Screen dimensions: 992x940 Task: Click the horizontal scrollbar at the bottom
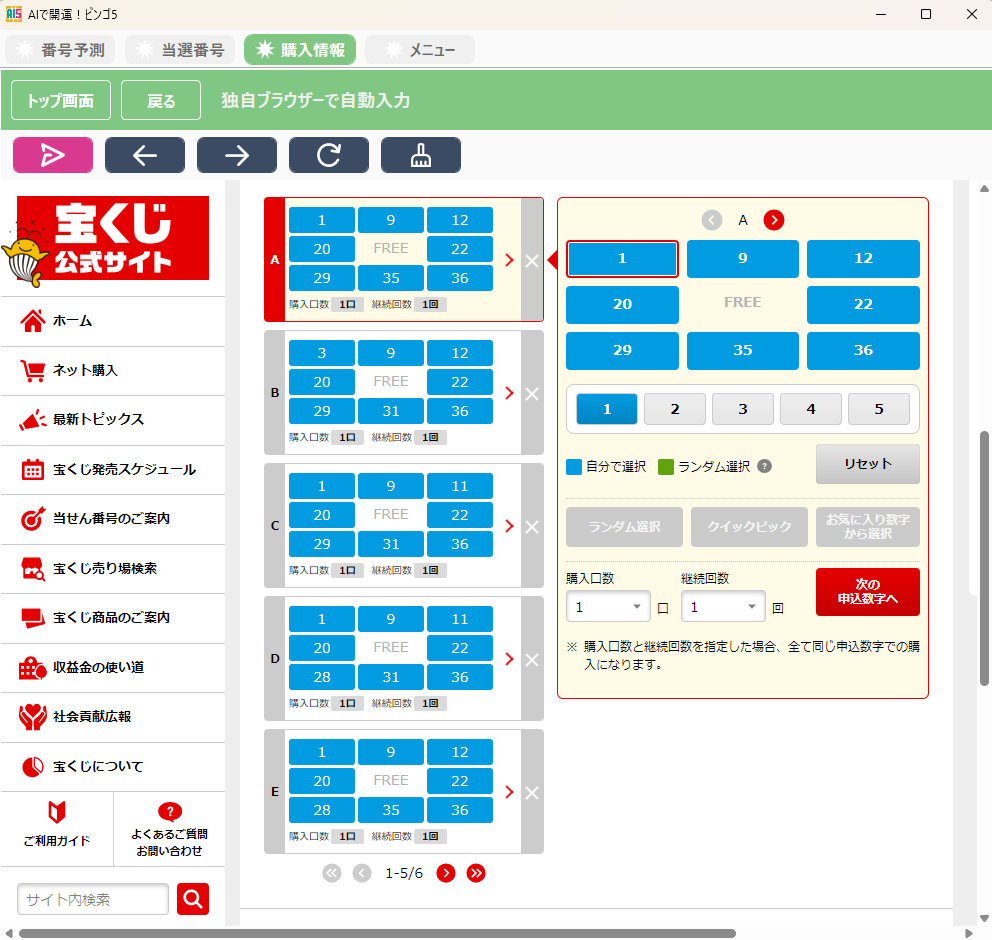tap(377, 933)
